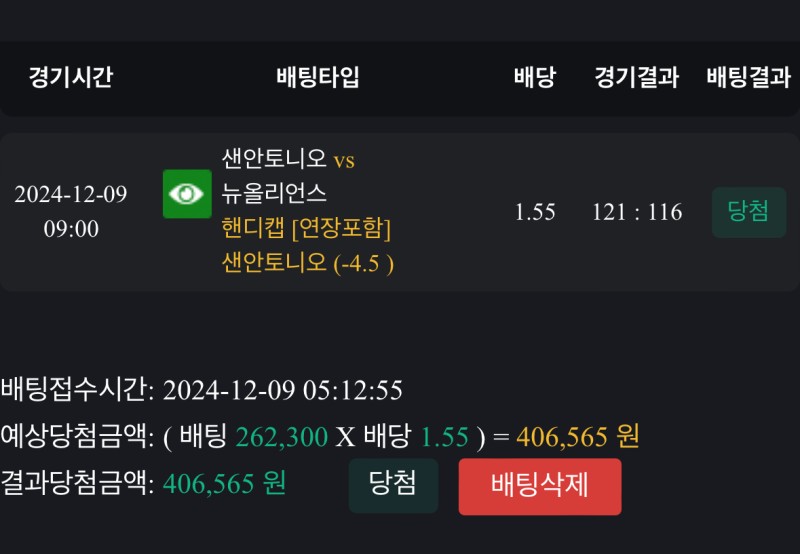Select the 뉴올리언스 team name
This screenshot has width=800, height=554.
coord(274,194)
